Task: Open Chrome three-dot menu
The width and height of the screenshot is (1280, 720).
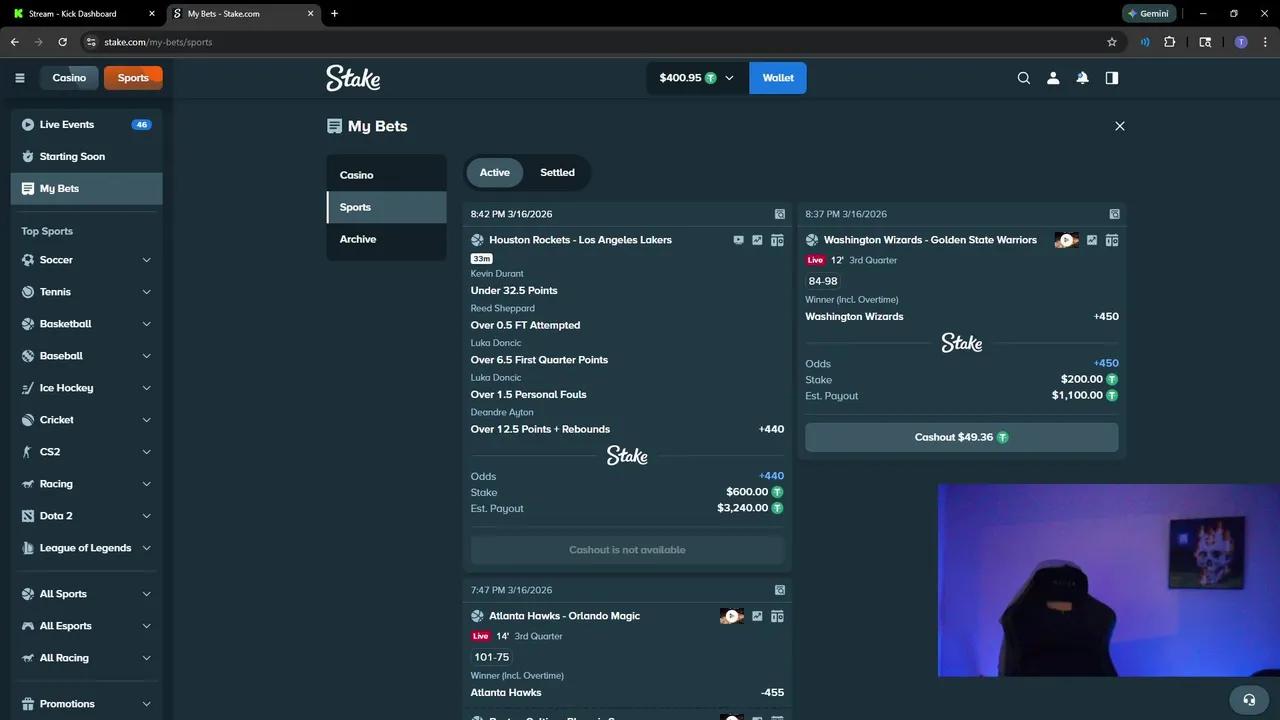Action: [1266, 42]
